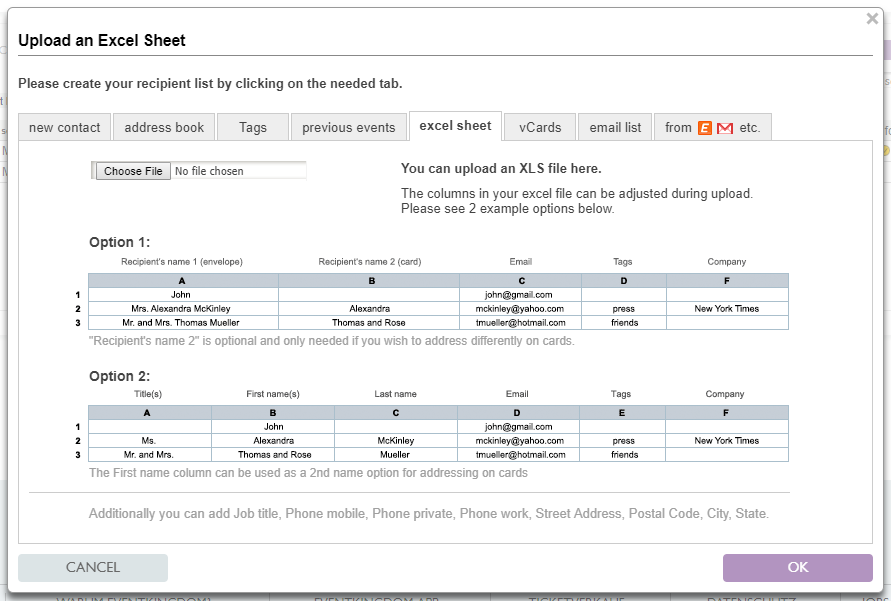Switch to the new contact tab
Image resolution: width=891 pixels, height=601 pixels.
tap(65, 127)
